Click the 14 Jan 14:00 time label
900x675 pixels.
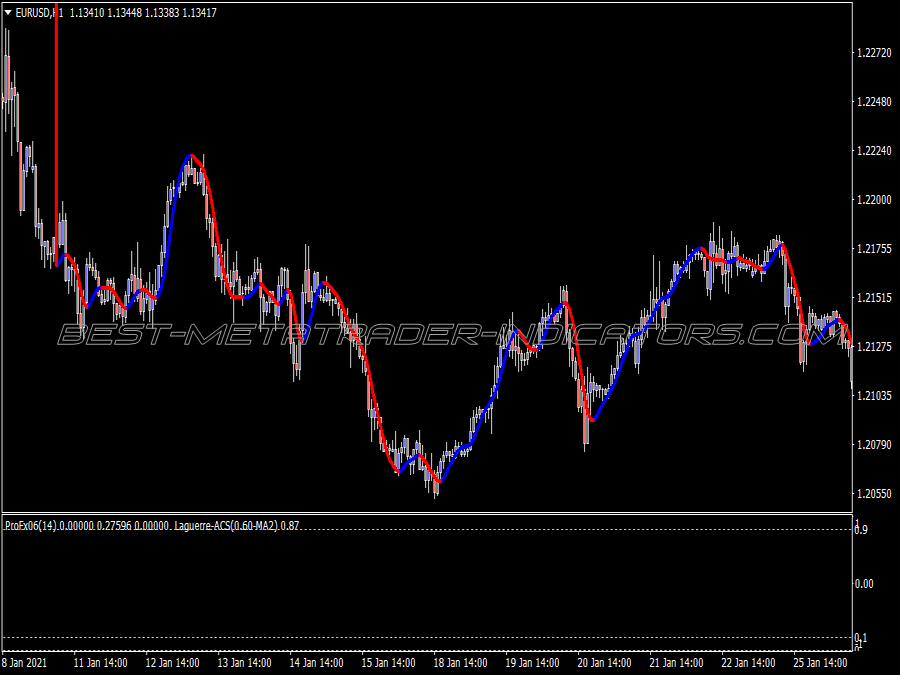(x=316, y=663)
